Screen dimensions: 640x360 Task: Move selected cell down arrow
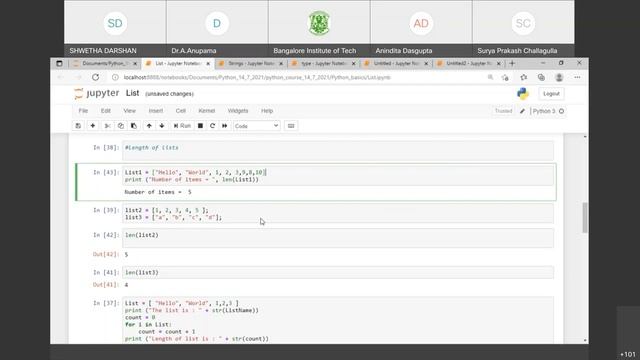coord(162,126)
